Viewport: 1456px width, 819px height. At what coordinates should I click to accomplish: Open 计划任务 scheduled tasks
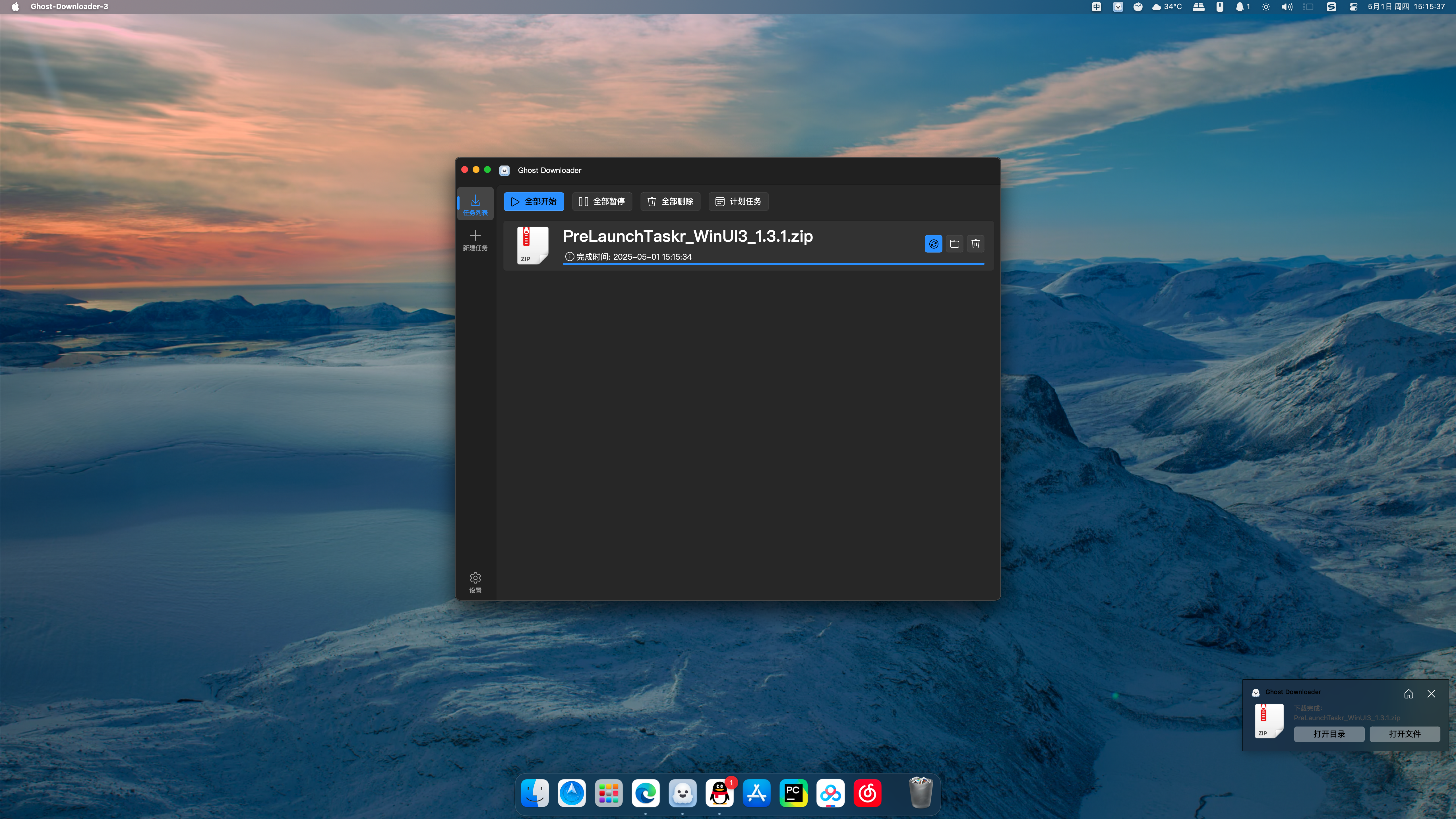pos(738,201)
